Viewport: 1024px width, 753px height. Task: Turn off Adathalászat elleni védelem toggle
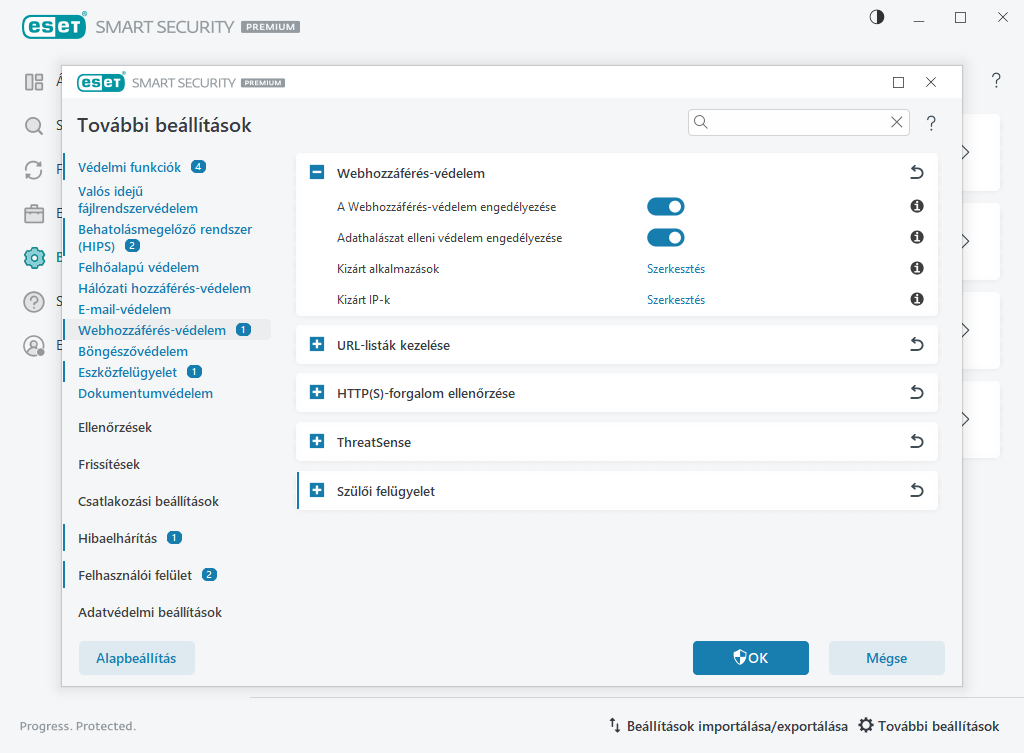click(x=665, y=238)
